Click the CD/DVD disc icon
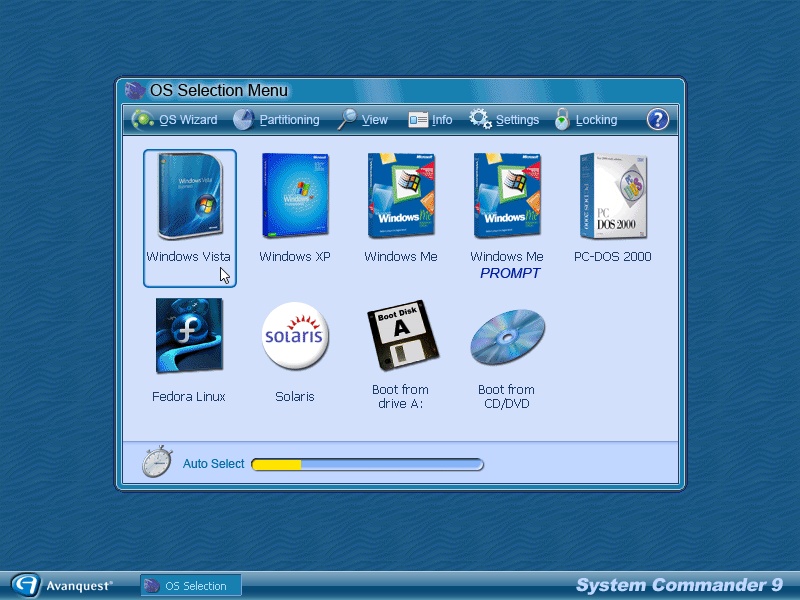 [508, 337]
